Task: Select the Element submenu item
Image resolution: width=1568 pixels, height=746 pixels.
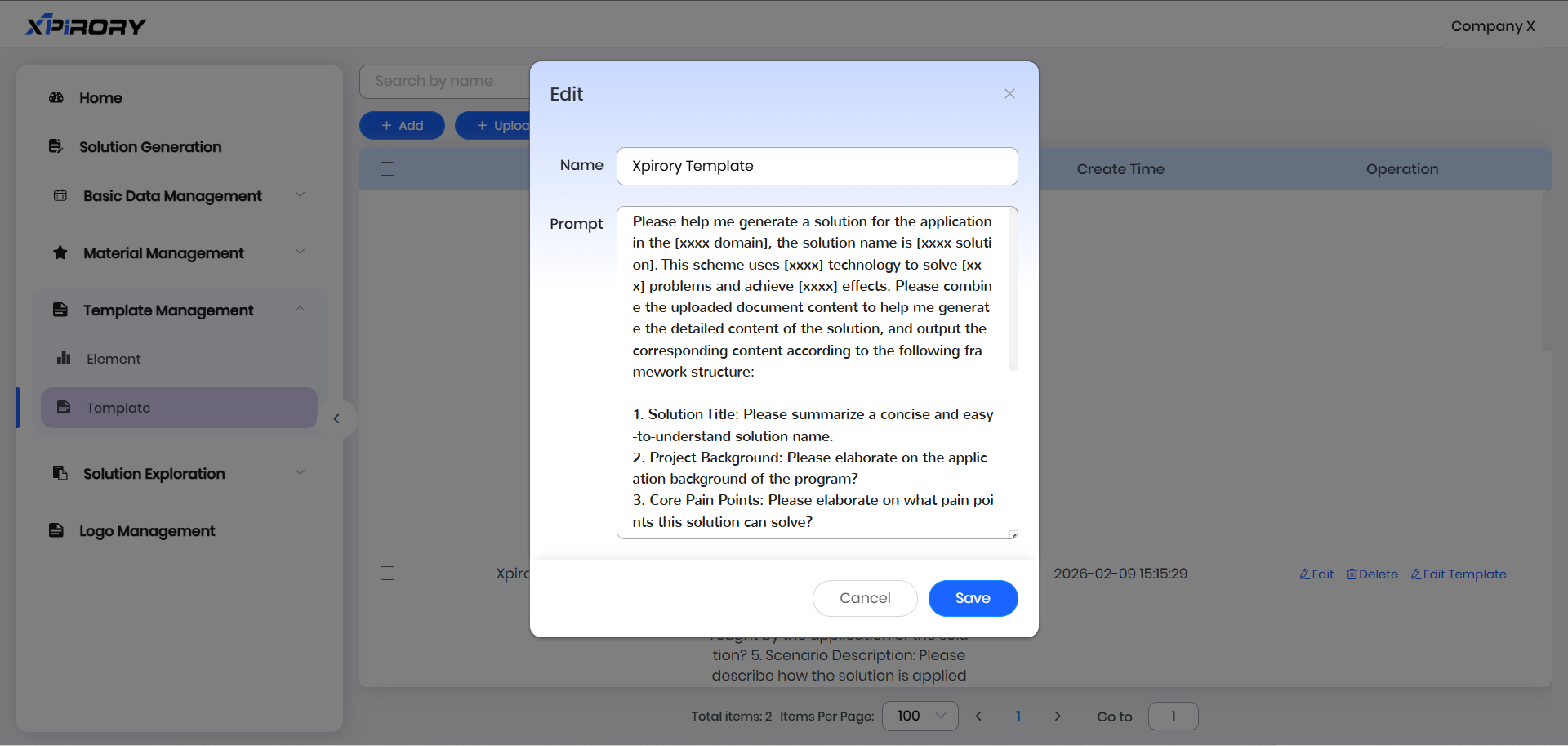Action: [114, 359]
